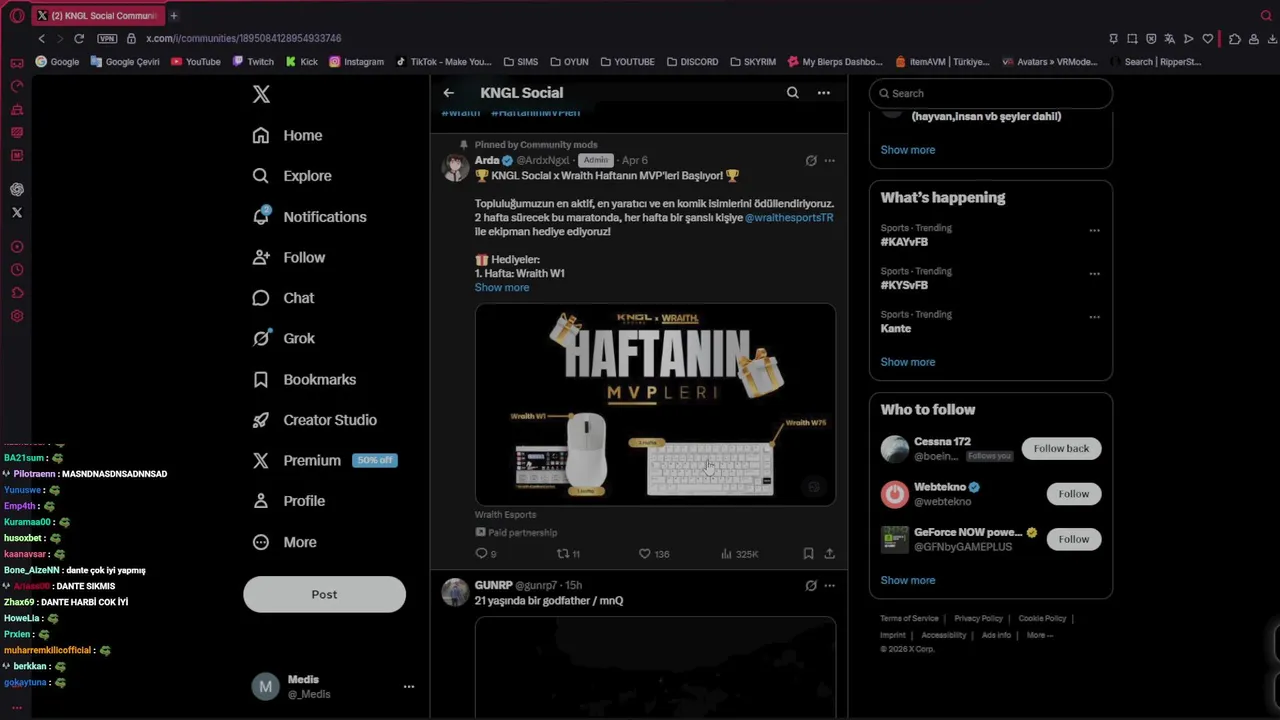Viewport: 1280px width, 720px height.
Task: Show more under Who to follow
Action: click(x=908, y=580)
